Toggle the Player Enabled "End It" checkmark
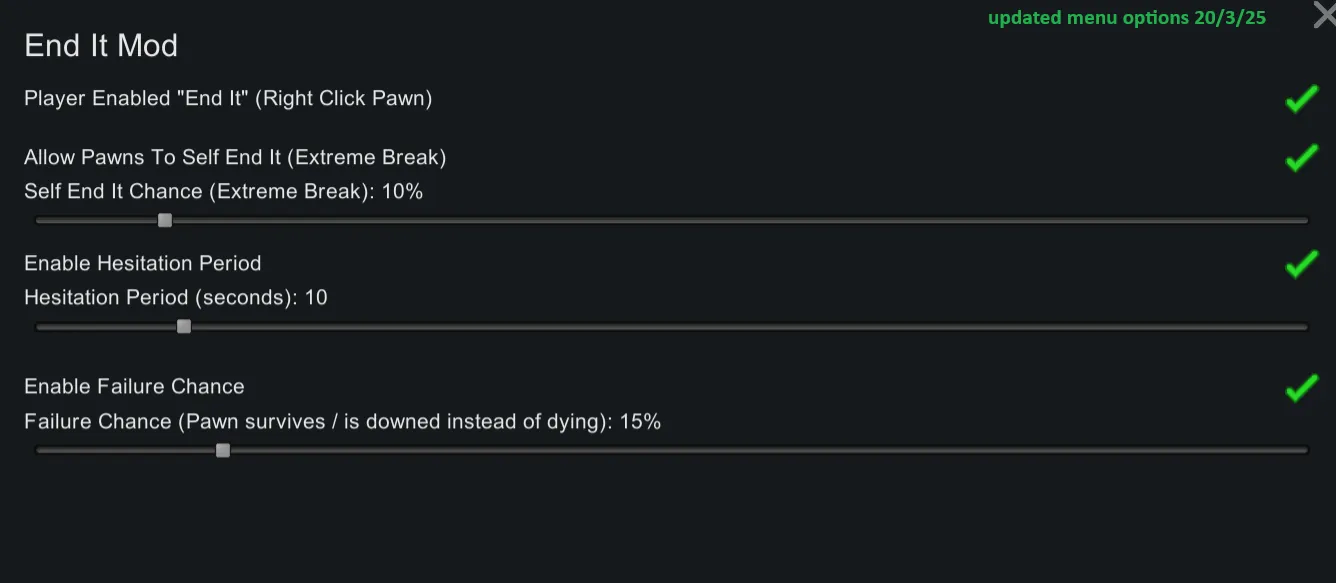Image resolution: width=1336 pixels, height=583 pixels. point(1301,99)
